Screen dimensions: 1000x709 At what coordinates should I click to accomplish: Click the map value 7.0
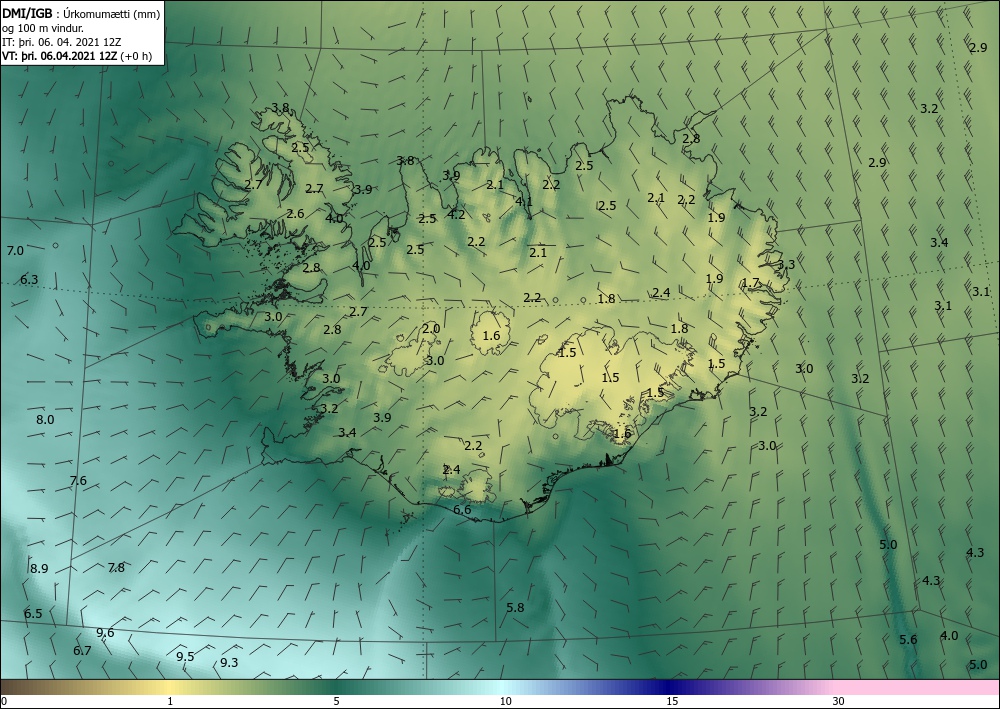15,251
